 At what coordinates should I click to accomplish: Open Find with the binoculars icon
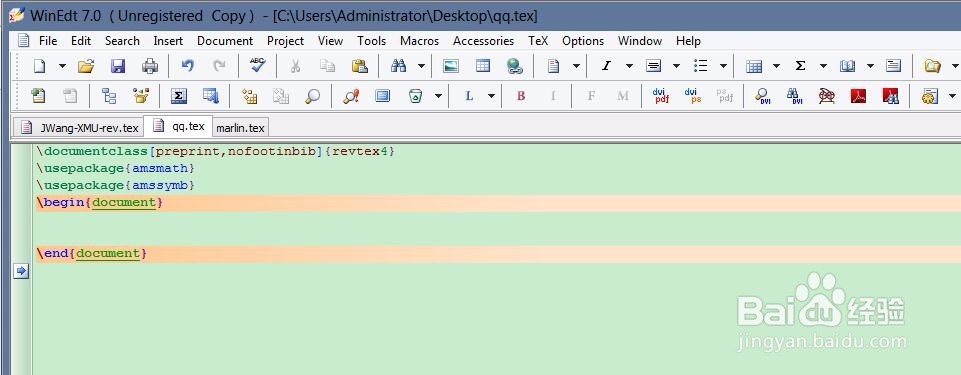coord(398,66)
